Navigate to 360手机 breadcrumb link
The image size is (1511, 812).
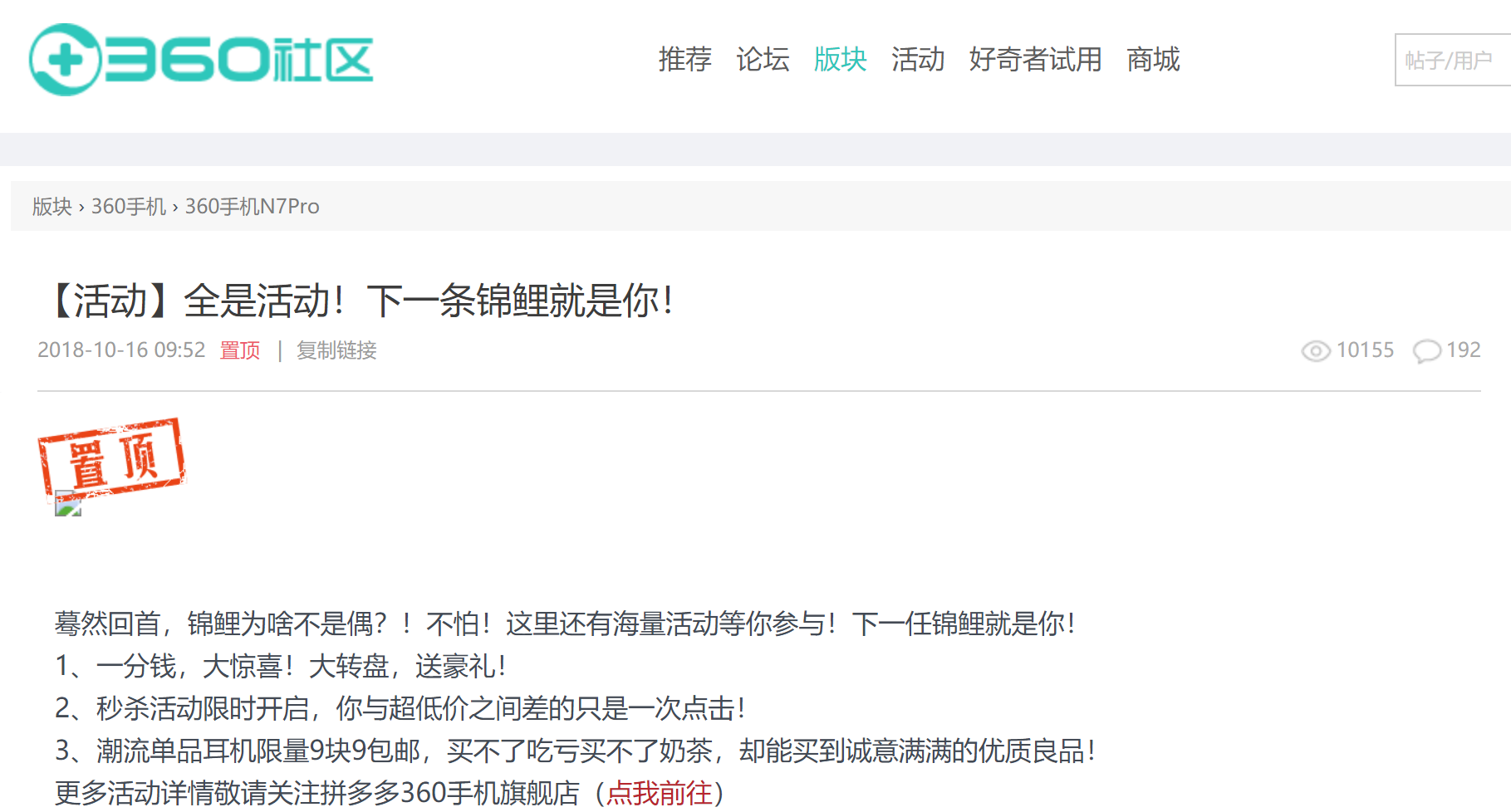pyautogui.click(x=129, y=207)
